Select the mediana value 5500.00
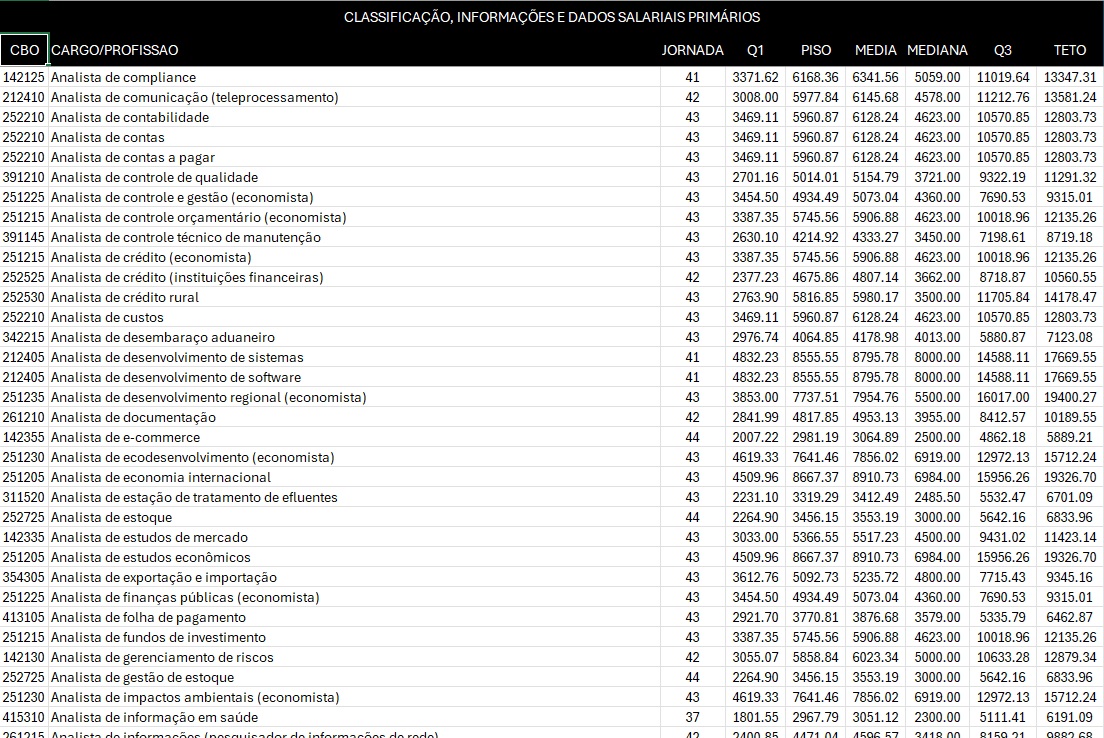Viewport: 1104px width, 738px height. tap(938, 397)
